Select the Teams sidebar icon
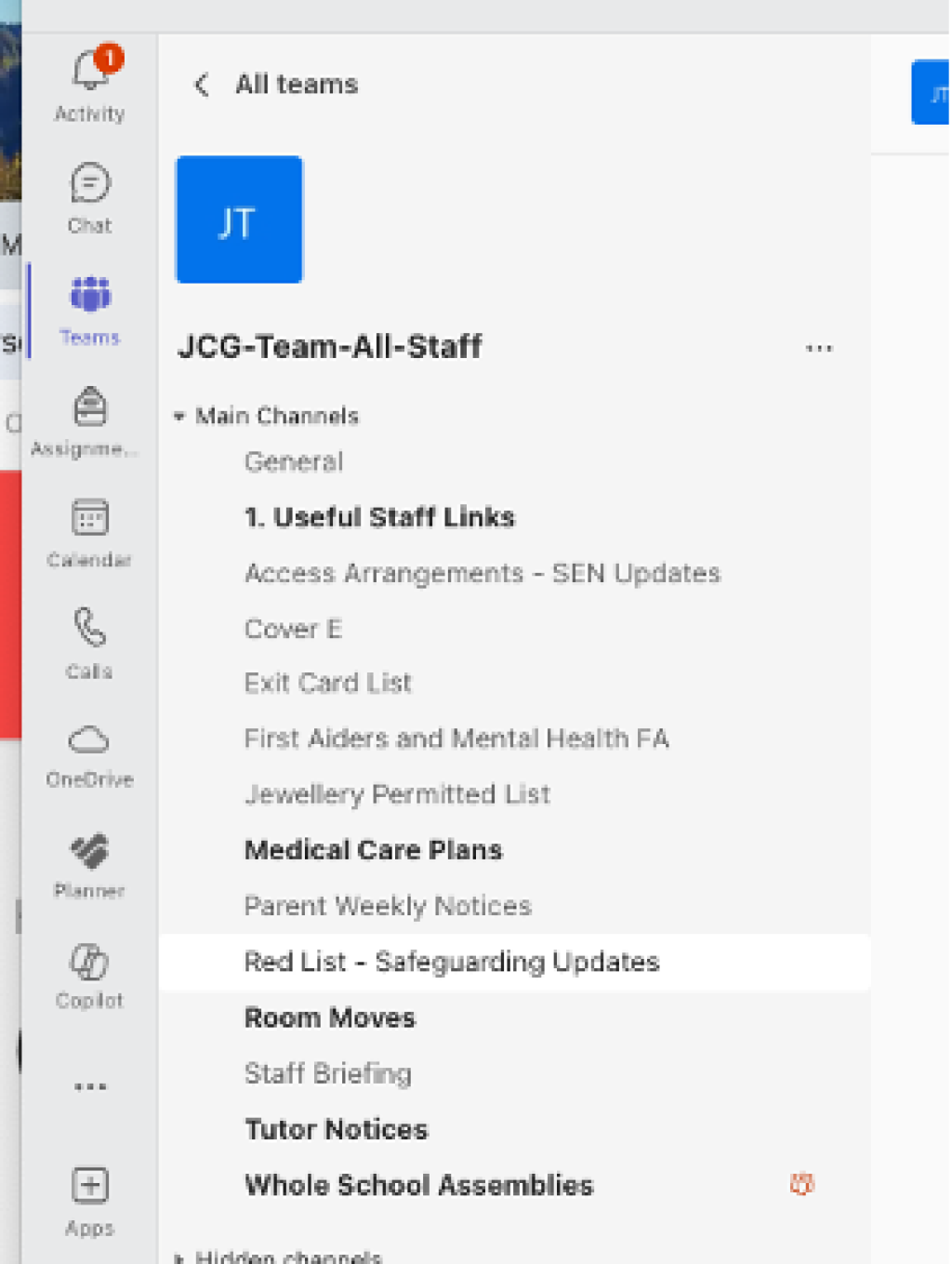Viewport: 952px width, 1264px height. (x=89, y=296)
